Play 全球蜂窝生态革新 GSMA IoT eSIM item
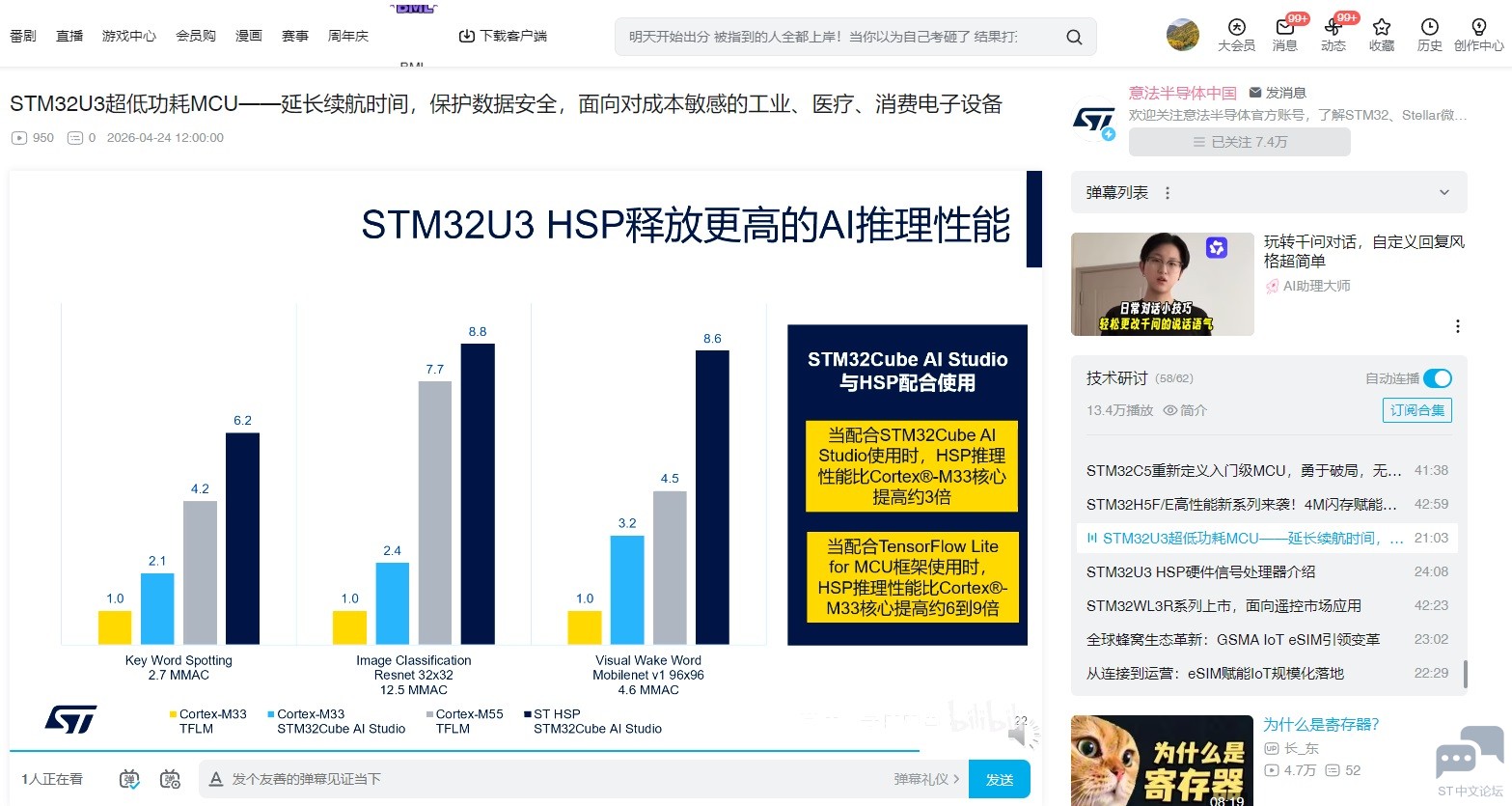This screenshot has width=1512, height=806. tap(1268, 639)
